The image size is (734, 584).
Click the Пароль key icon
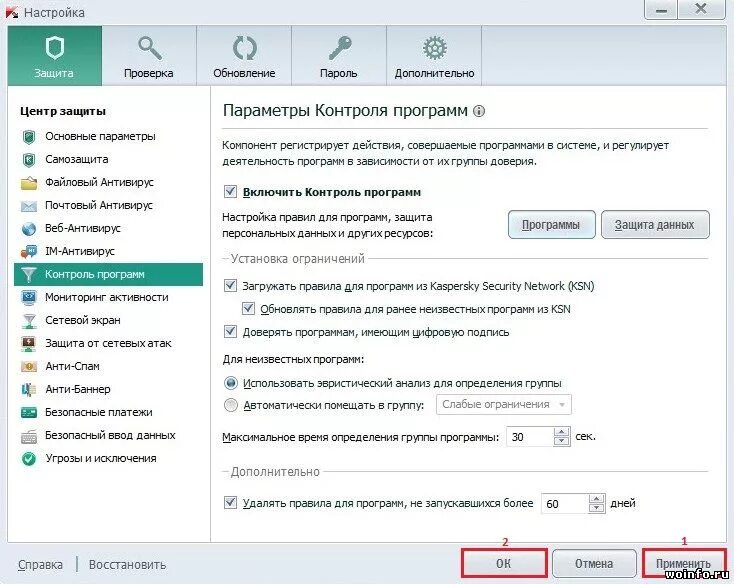[x=339, y=48]
